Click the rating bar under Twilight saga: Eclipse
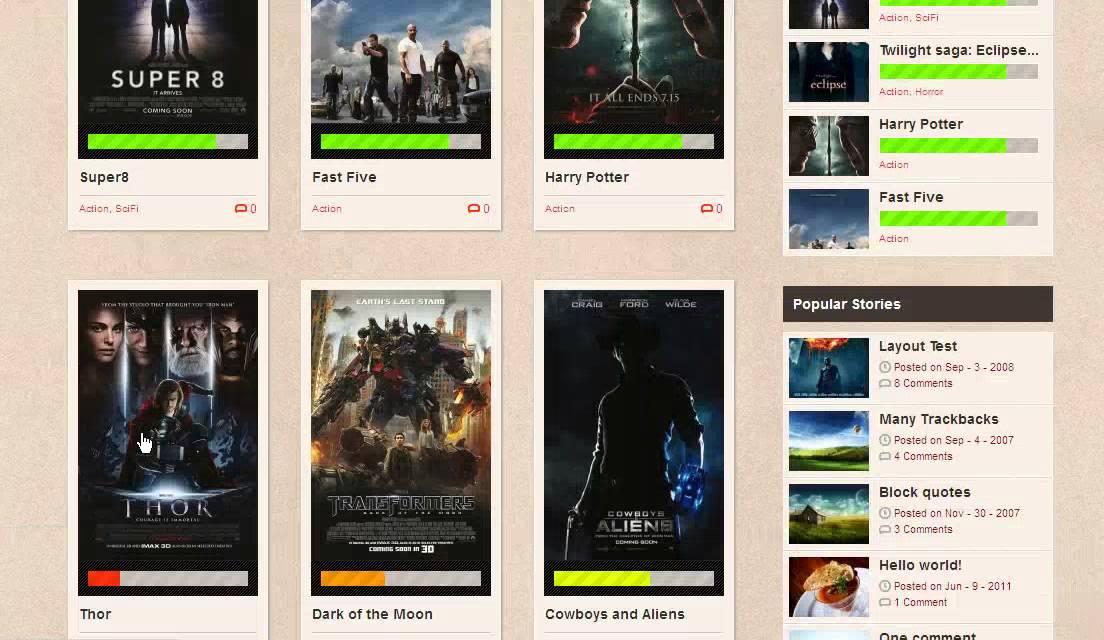The width and height of the screenshot is (1104, 640). tap(958, 71)
